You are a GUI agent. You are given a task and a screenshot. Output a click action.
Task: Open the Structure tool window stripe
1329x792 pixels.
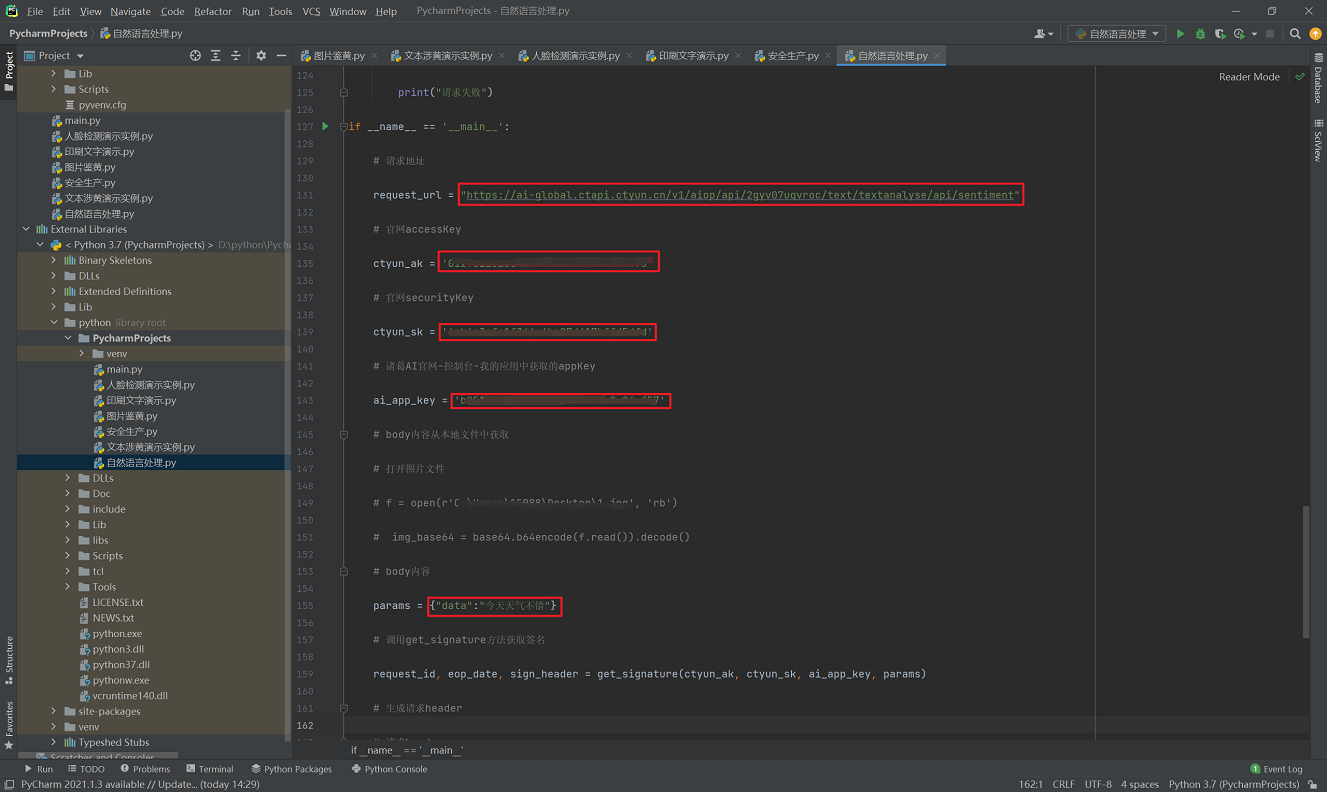pos(9,660)
